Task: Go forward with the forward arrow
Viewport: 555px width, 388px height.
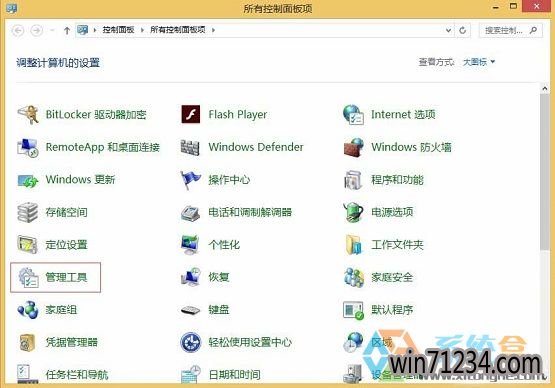Action: tap(36, 30)
